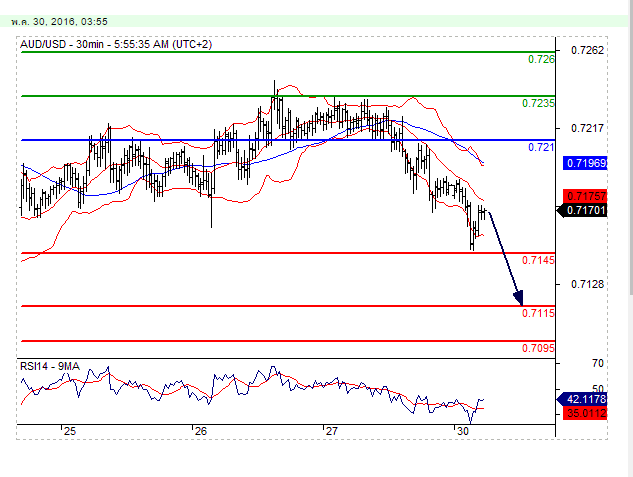
Task: Click the RSI14 - 9MA indicator label
Action: click(x=50, y=366)
